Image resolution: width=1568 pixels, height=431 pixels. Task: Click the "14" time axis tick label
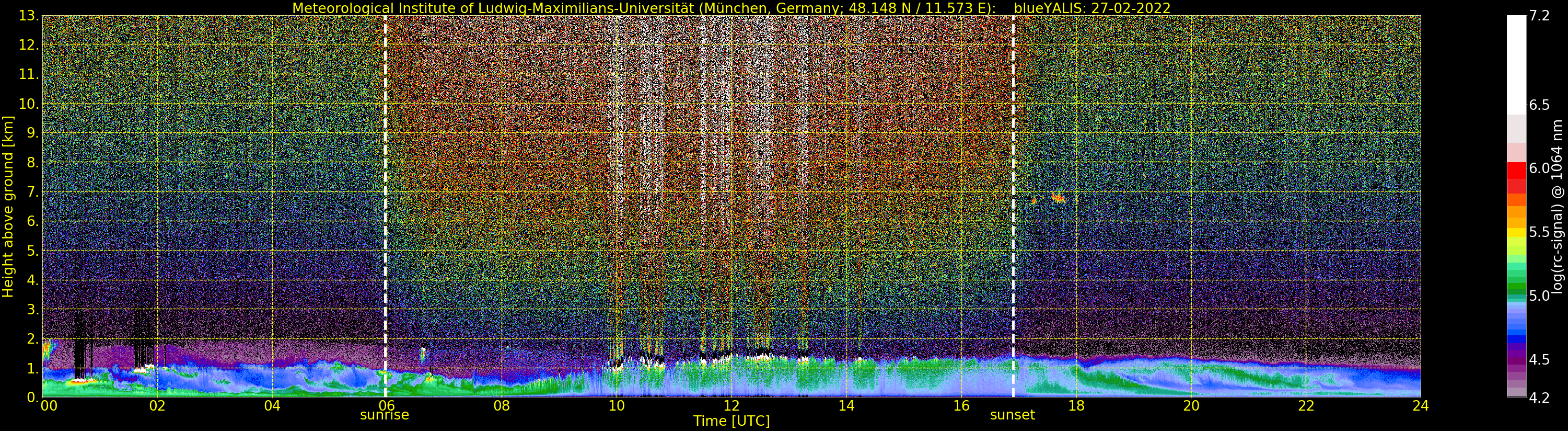click(x=846, y=406)
